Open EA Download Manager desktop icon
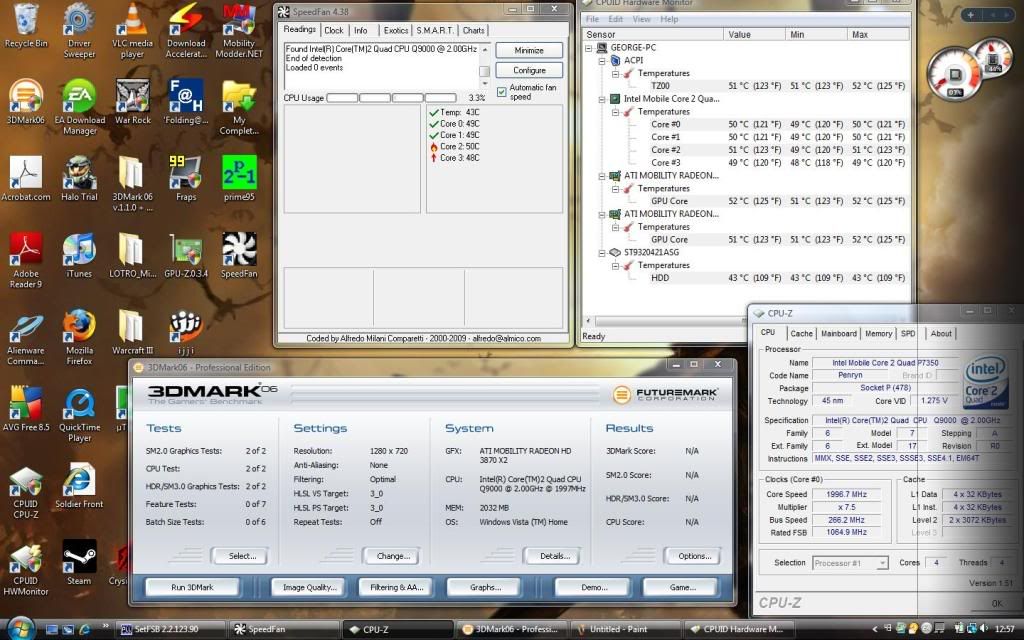 point(80,107)
